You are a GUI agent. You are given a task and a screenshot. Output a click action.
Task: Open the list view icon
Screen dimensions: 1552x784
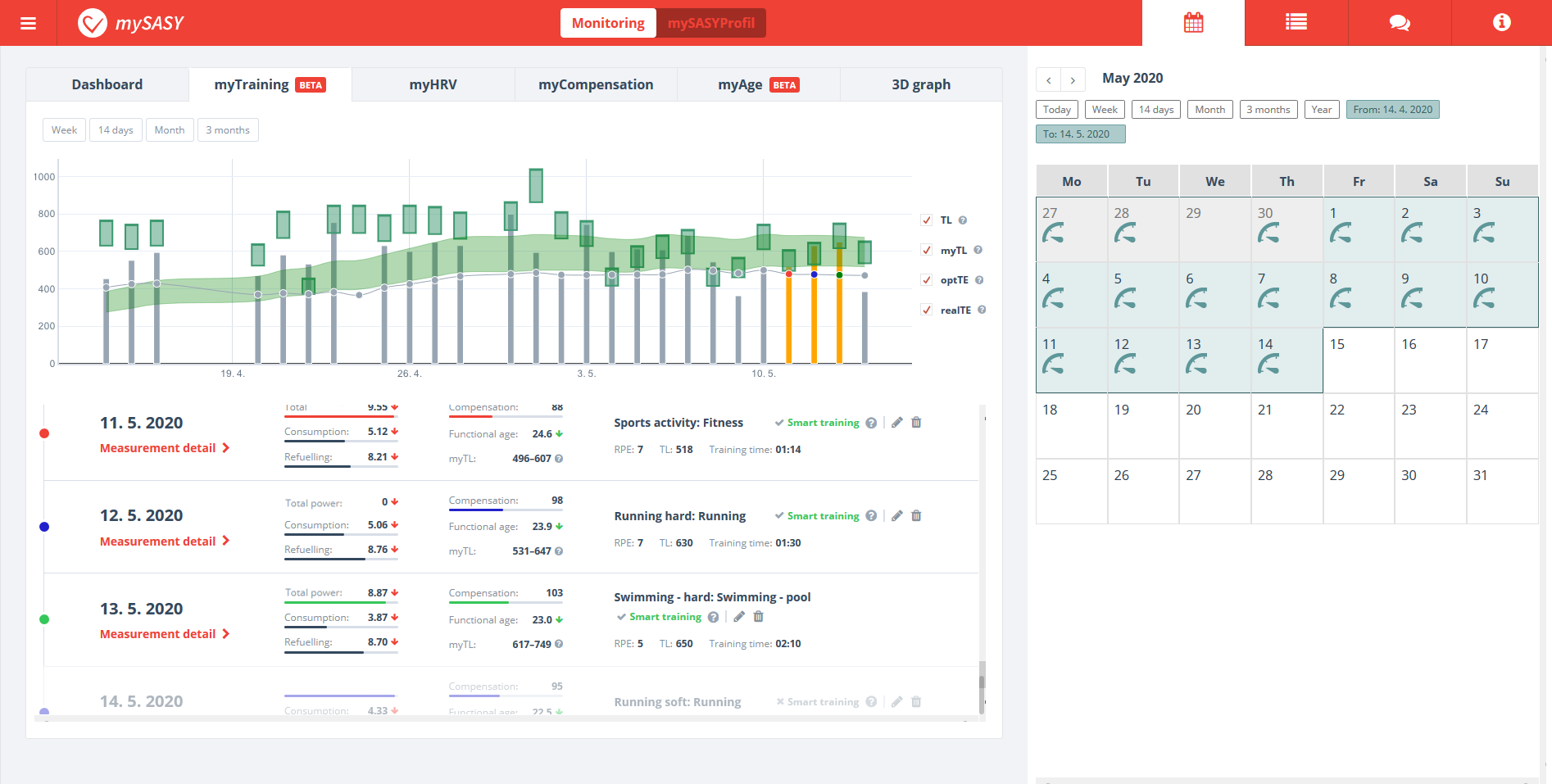click(x=1296, y=23)
